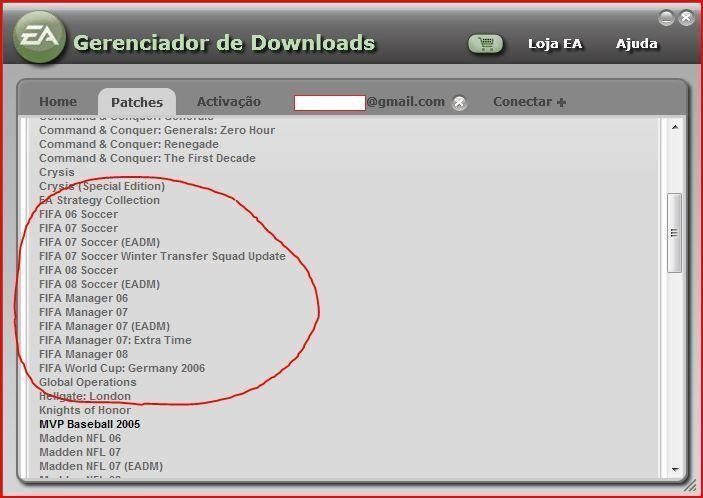703x498 pixels.
Task: Select Hellgate: London
Action: (85, 396)
